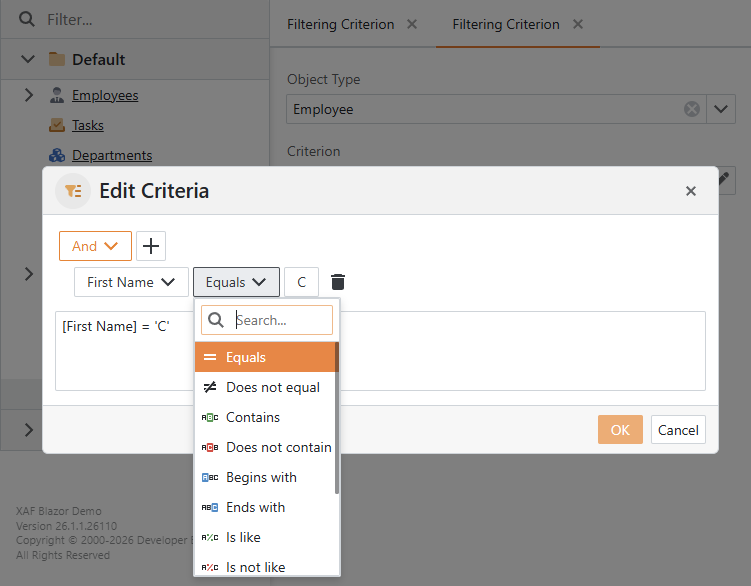Click the Departments cubes icon
Screen dimensions: 751x586
point(57,155)
